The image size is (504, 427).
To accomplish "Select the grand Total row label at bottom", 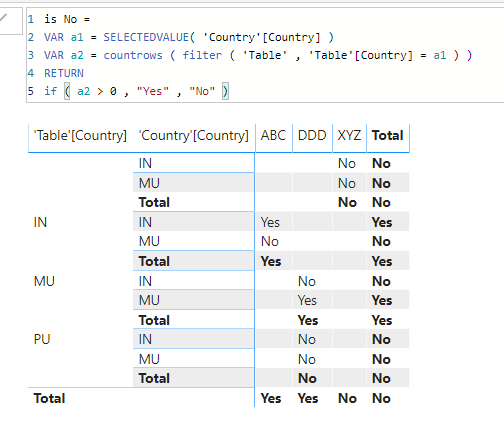I will pyautogui.click(x=49, y=398).
